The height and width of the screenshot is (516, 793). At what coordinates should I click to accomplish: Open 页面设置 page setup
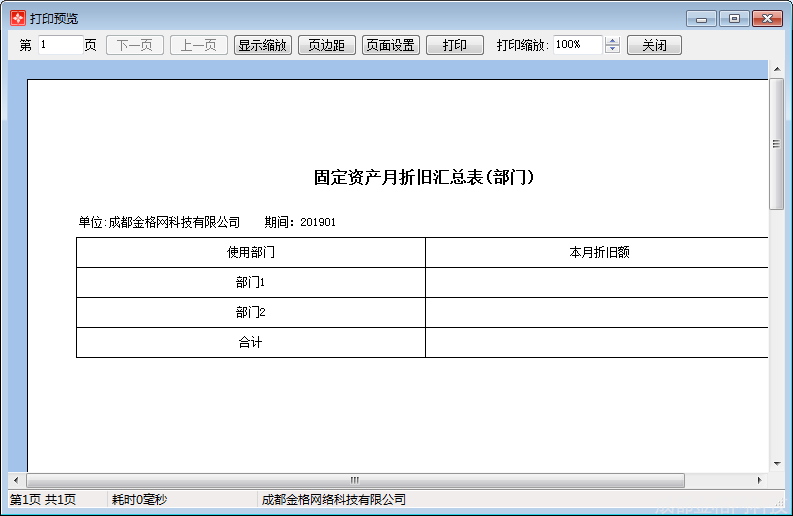pos(391,45)
